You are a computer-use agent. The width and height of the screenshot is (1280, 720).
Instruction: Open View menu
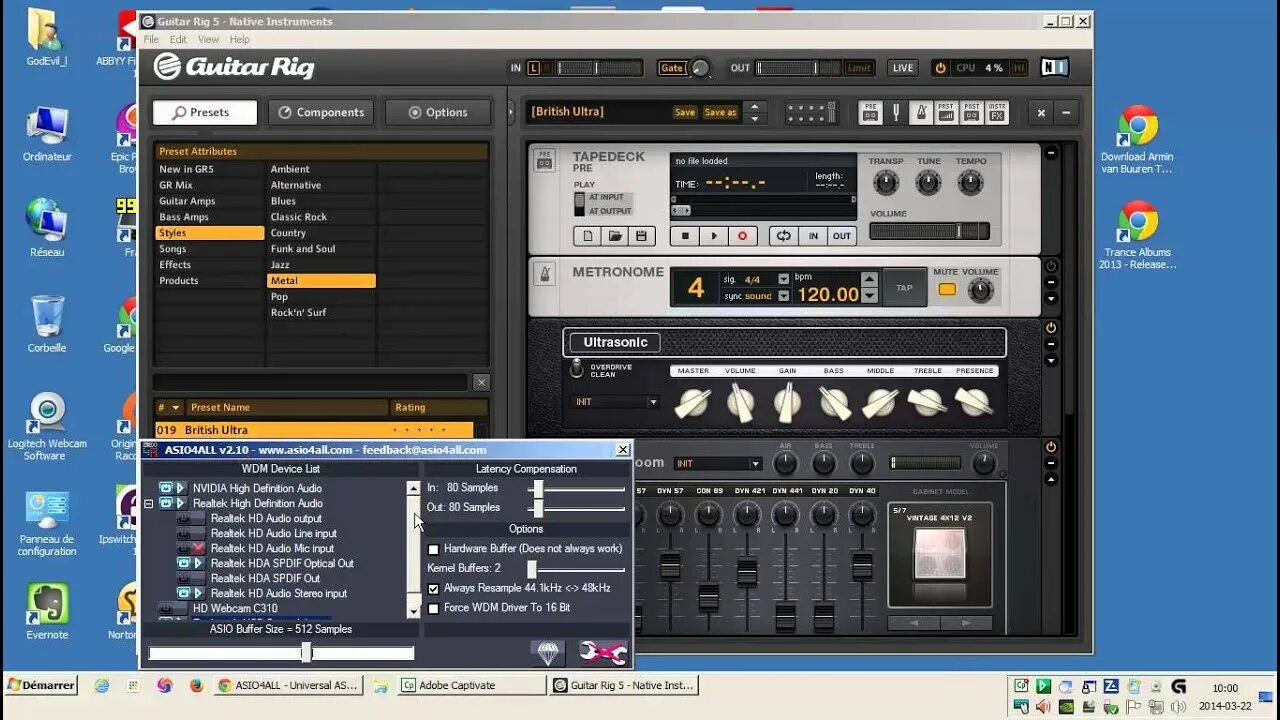pyautogui.click(x=208, y=39)
